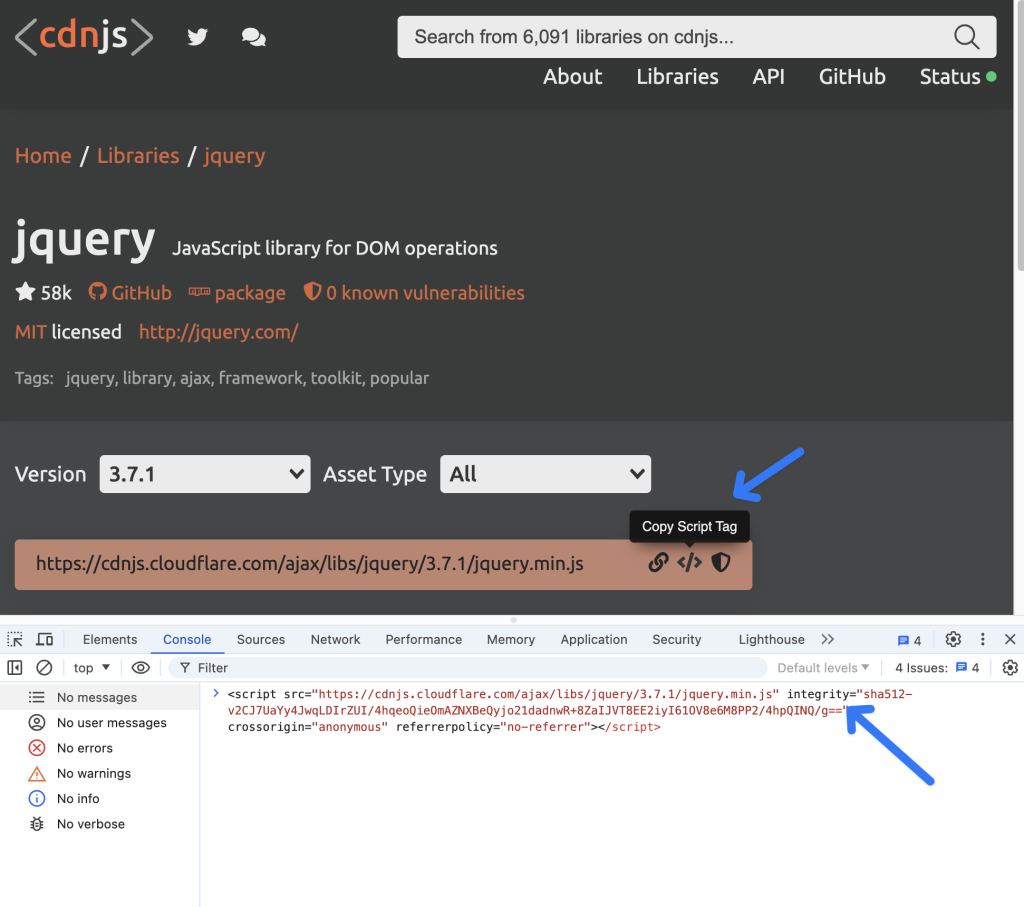Click the Twitter bird icon in header
Screen dimensions: 1024x907
[x=197, y=37]
